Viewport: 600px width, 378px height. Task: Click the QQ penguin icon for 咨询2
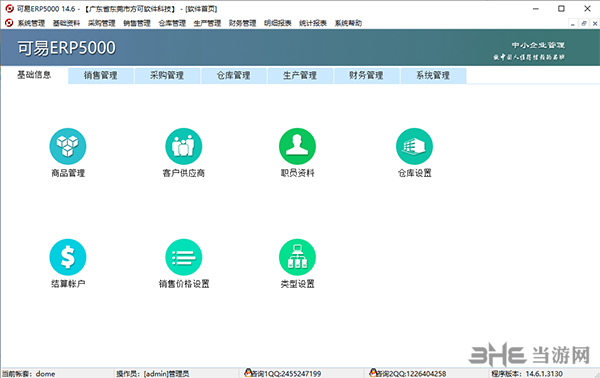pos(373,373)
